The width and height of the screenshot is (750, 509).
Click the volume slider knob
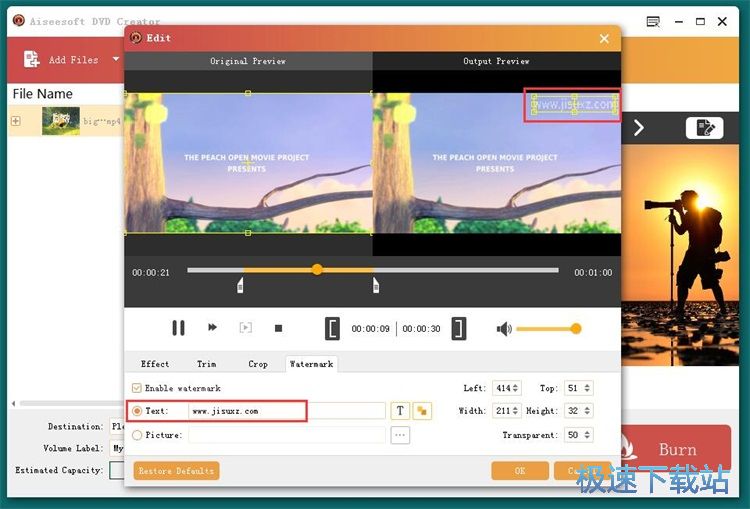tap(576, 329)
